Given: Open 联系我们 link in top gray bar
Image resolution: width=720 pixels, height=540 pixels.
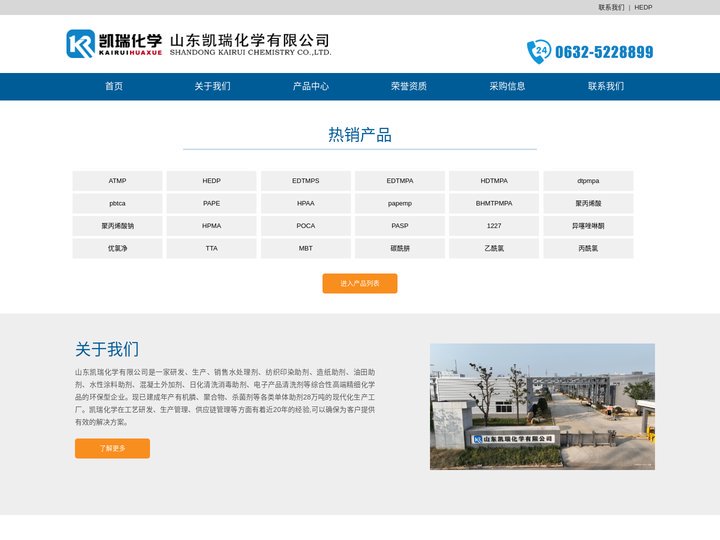Looking at the screenshot, I should 611,7.
